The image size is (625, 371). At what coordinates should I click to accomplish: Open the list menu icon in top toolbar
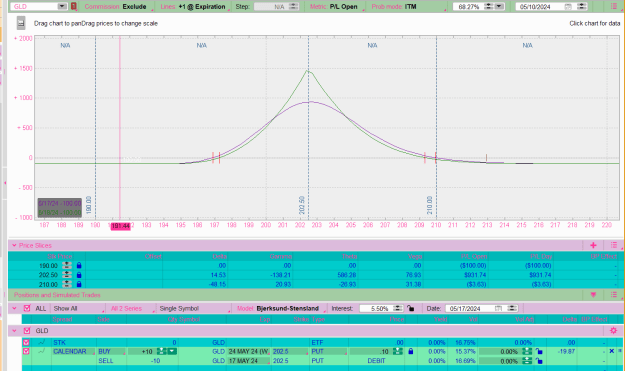[x=614, y=6]
